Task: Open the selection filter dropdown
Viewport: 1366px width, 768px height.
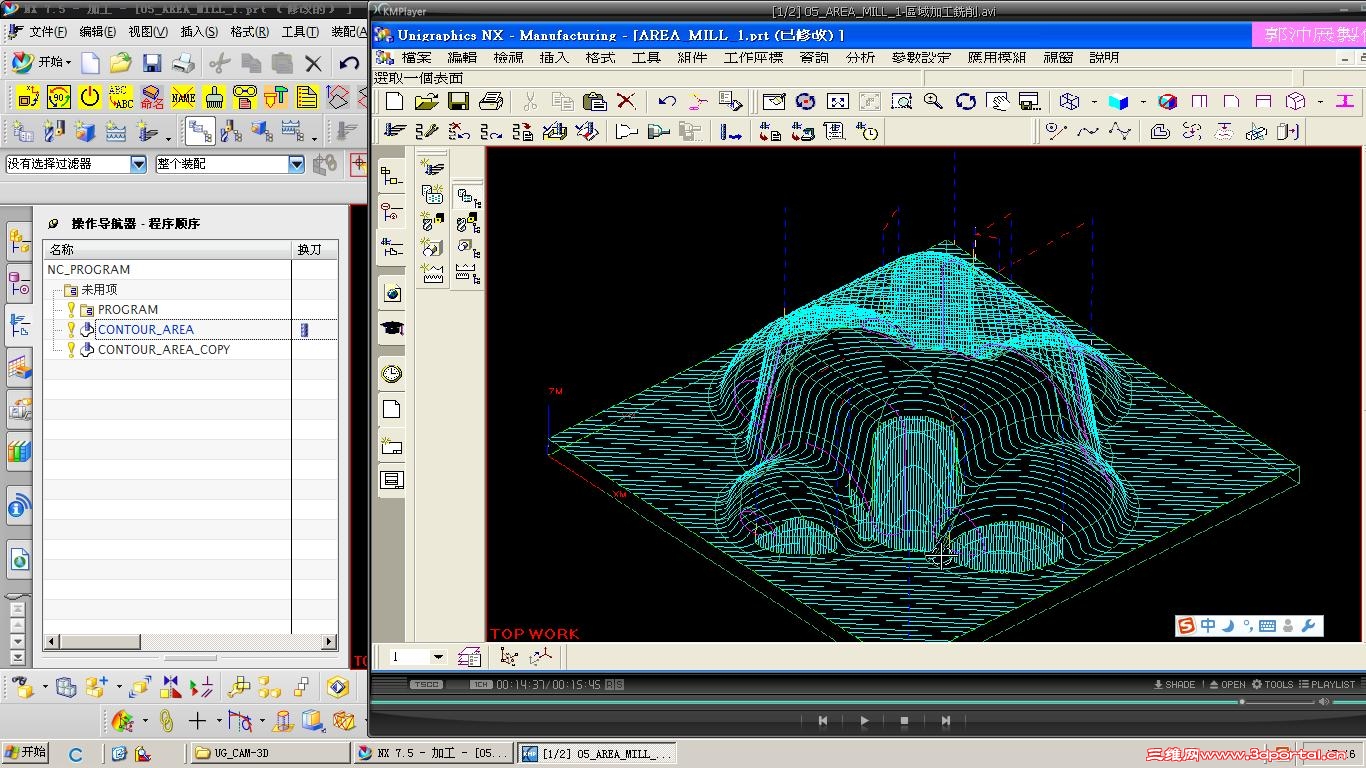Action: point(138,164)
